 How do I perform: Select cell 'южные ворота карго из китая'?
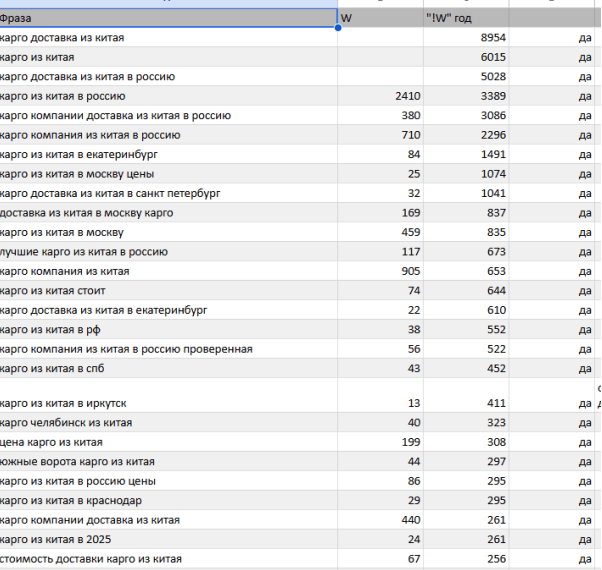(169, 461)
